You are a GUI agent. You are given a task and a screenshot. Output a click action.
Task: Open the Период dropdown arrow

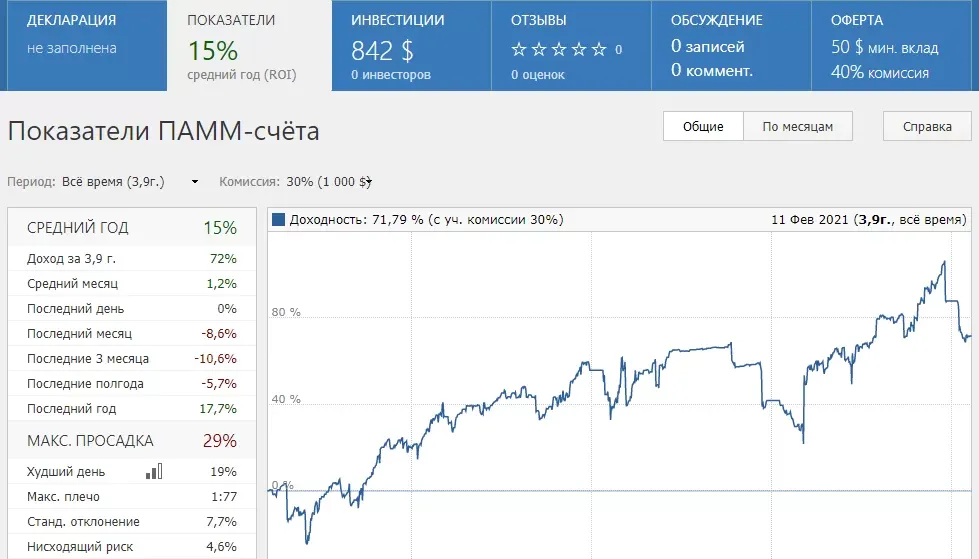click(195, 182)
